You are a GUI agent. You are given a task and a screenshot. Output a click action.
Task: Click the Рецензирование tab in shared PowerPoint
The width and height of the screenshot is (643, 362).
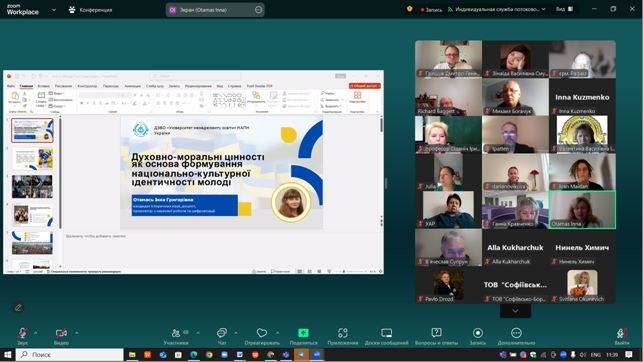(x=198, y=86)
